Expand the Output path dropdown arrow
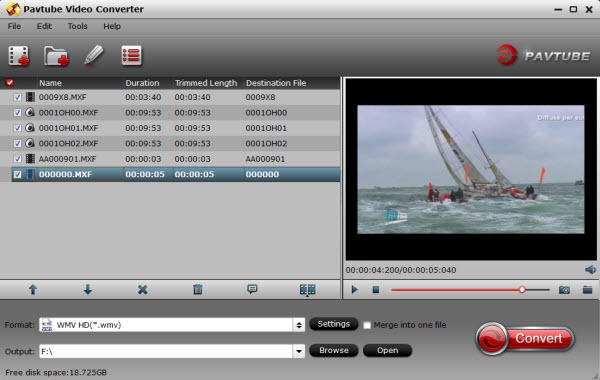This screenshot has width=600, height=380. 299,351
